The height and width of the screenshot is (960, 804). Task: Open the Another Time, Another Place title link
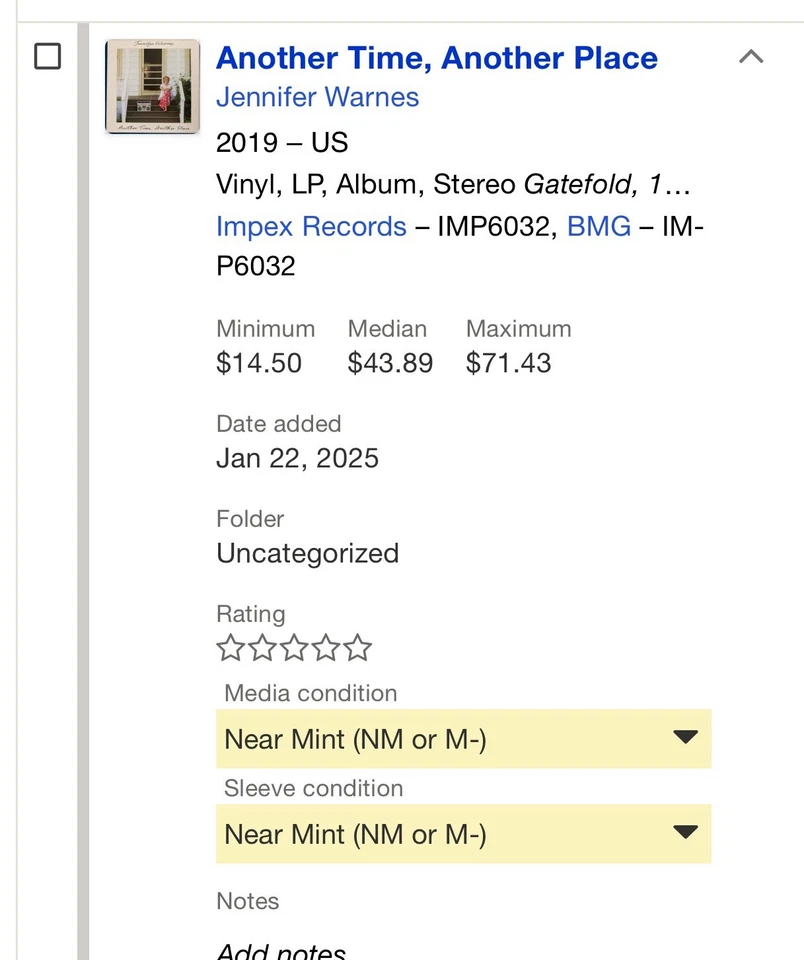436,58
